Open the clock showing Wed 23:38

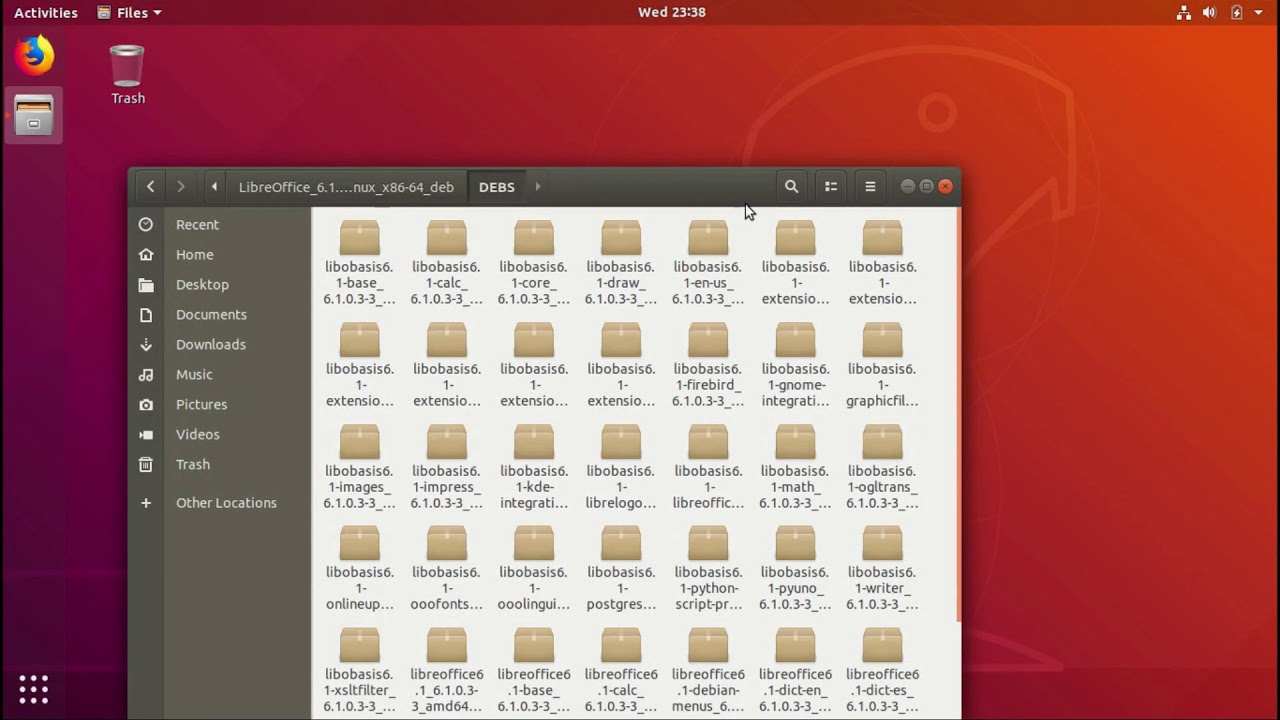[x=672, y=13]
